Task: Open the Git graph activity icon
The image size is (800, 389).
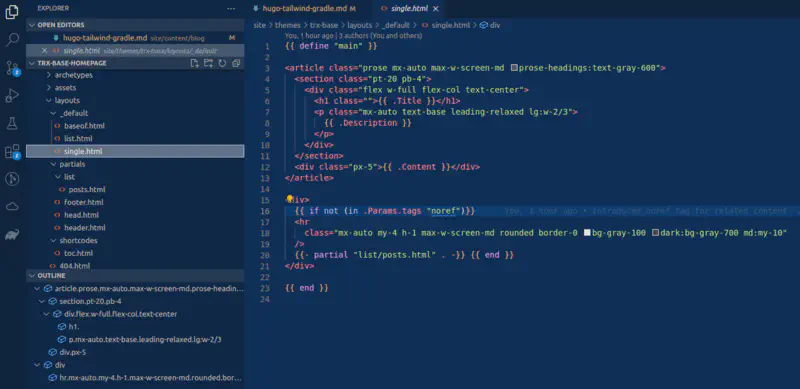Action: click(12, 179)
